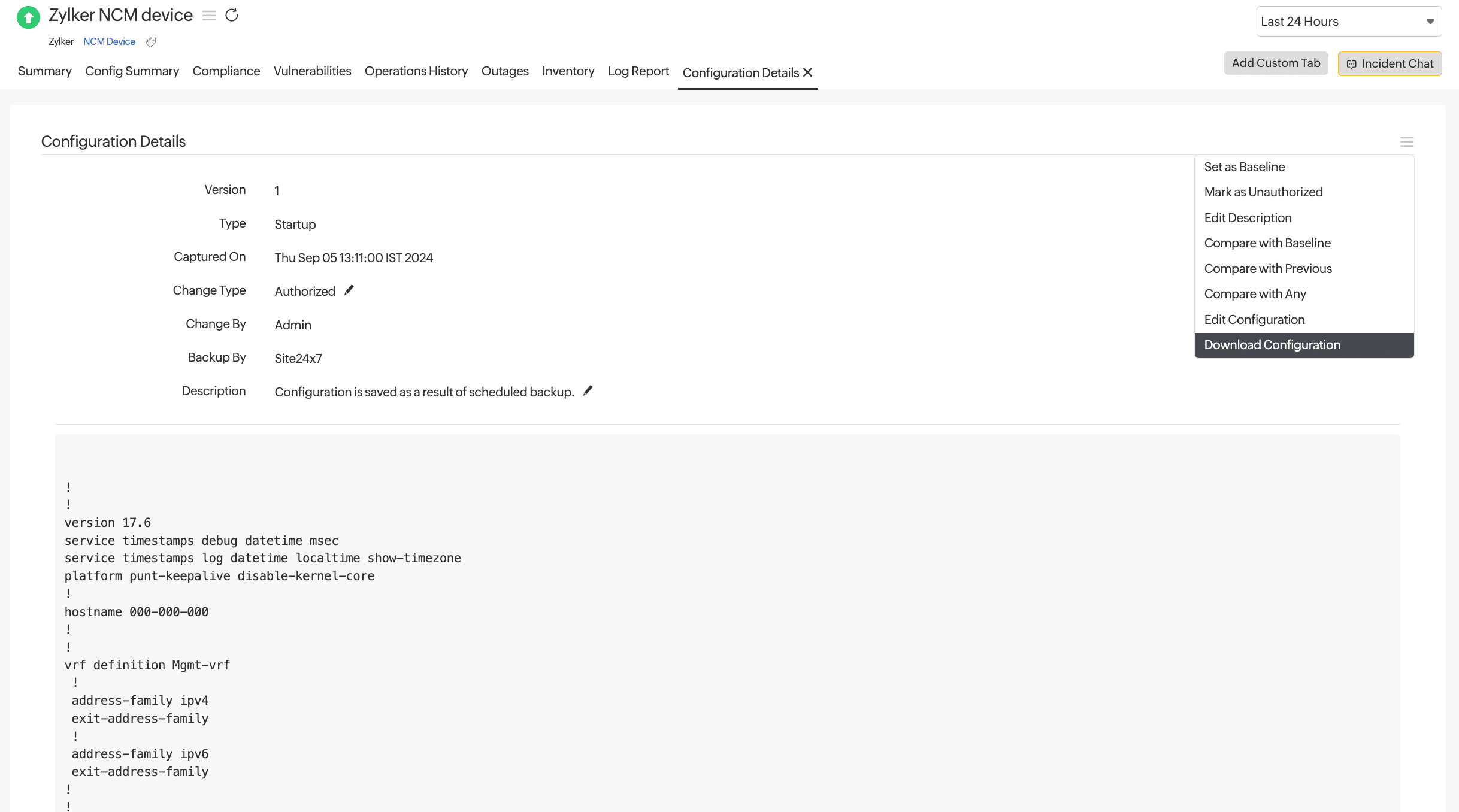
Task: Follow the NCM Device link
Action: [109, 42]
